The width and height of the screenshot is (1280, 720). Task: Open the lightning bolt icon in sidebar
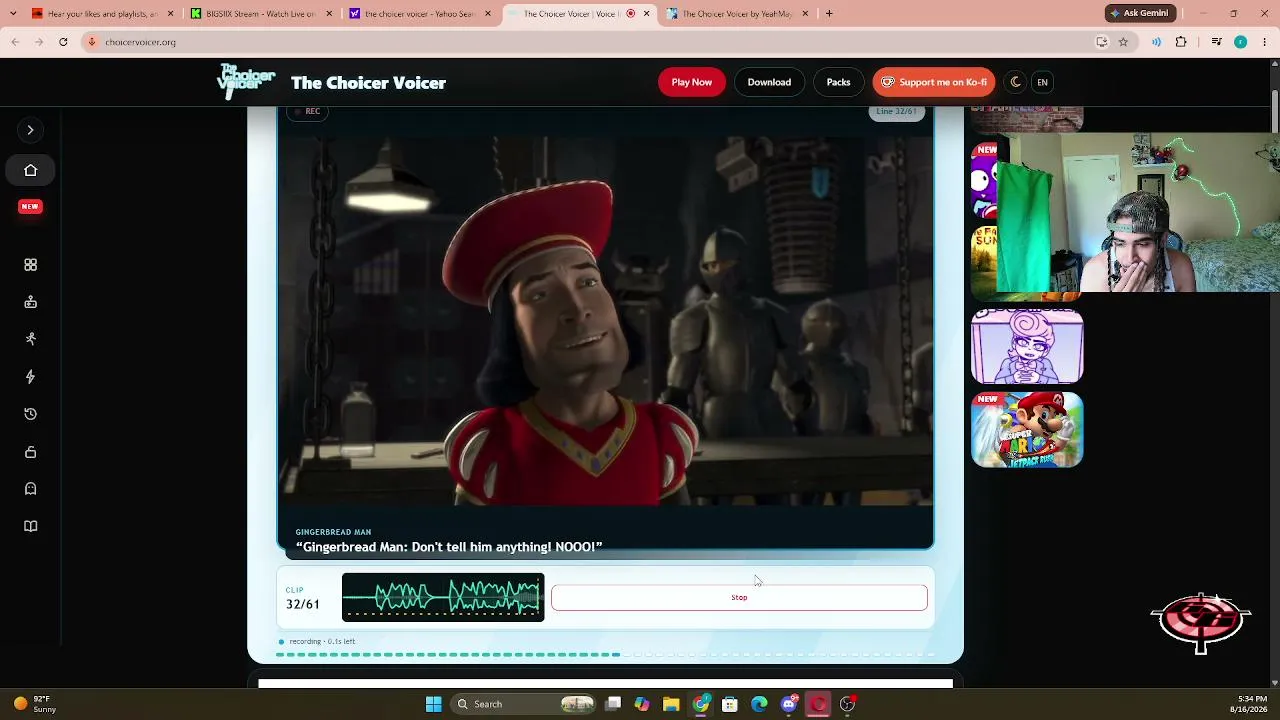click(x=30, y=377)
